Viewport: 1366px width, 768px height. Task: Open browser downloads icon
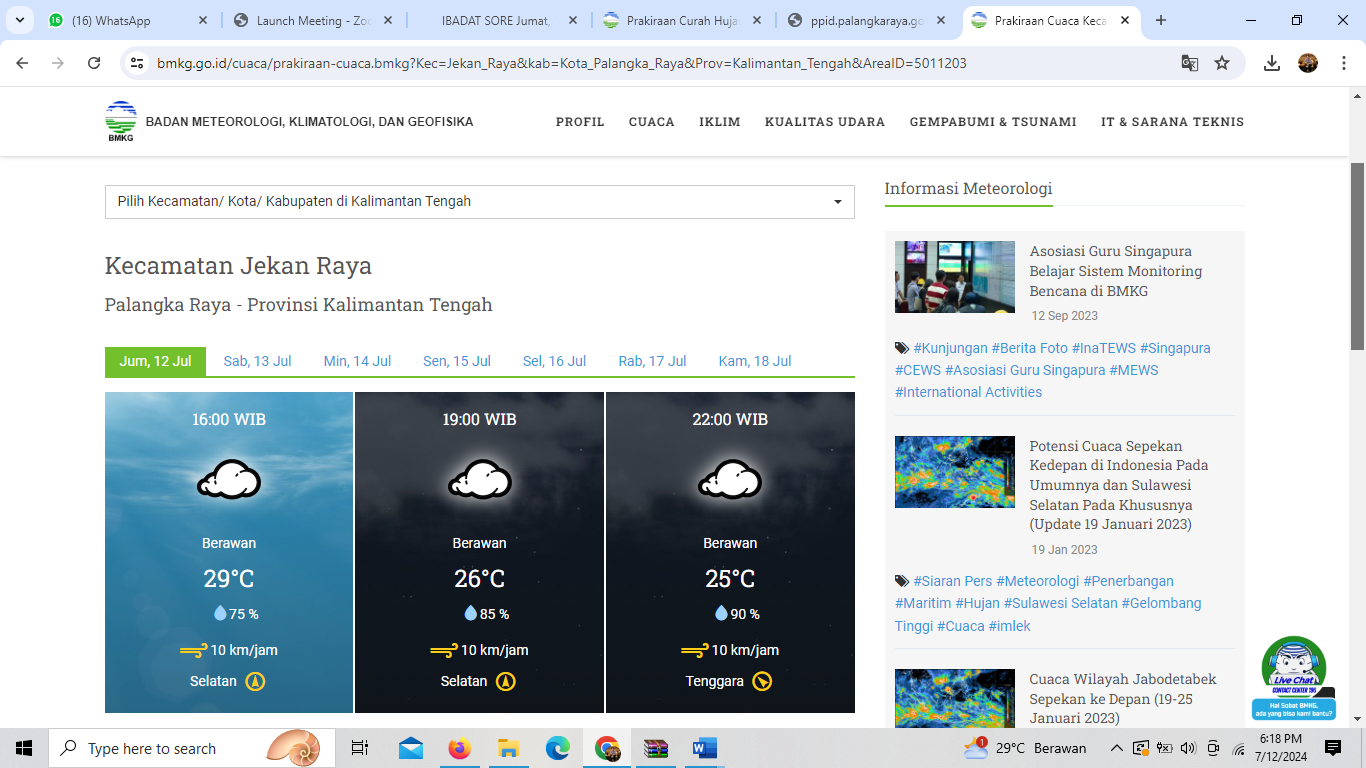pos(1272,63)
